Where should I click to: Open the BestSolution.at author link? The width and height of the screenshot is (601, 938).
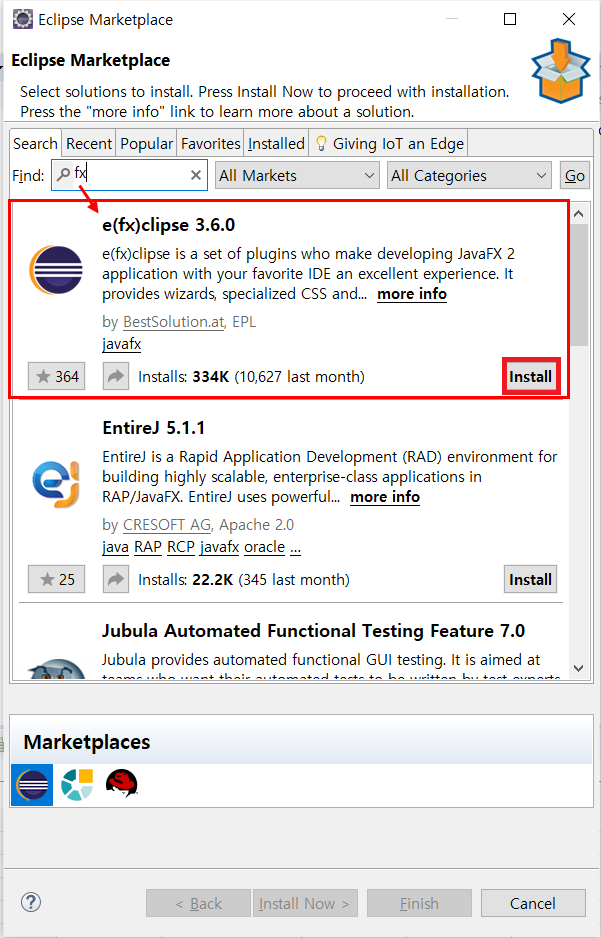[x=173, y=322]
